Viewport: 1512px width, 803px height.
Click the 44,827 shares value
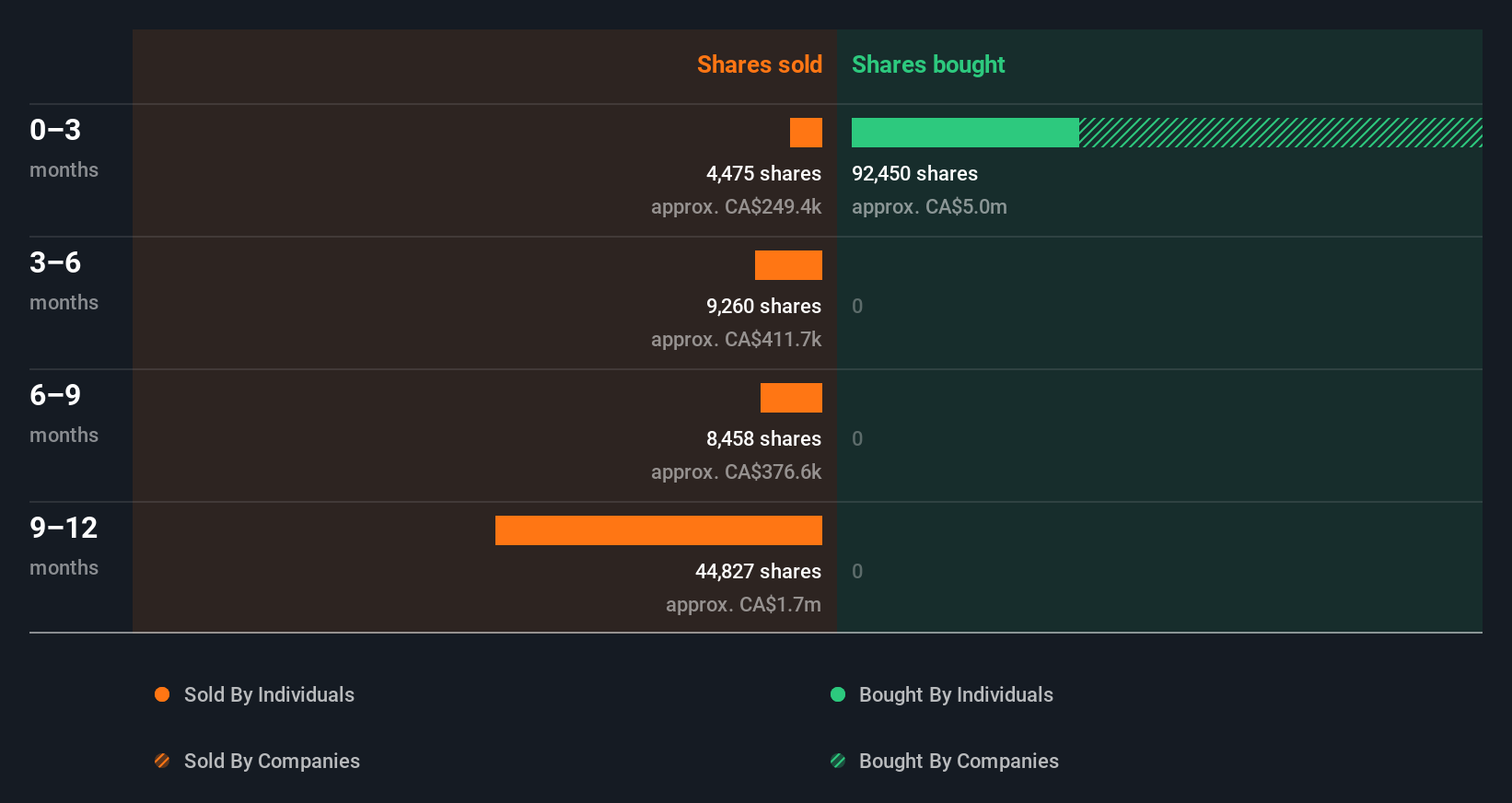point(758,571)
